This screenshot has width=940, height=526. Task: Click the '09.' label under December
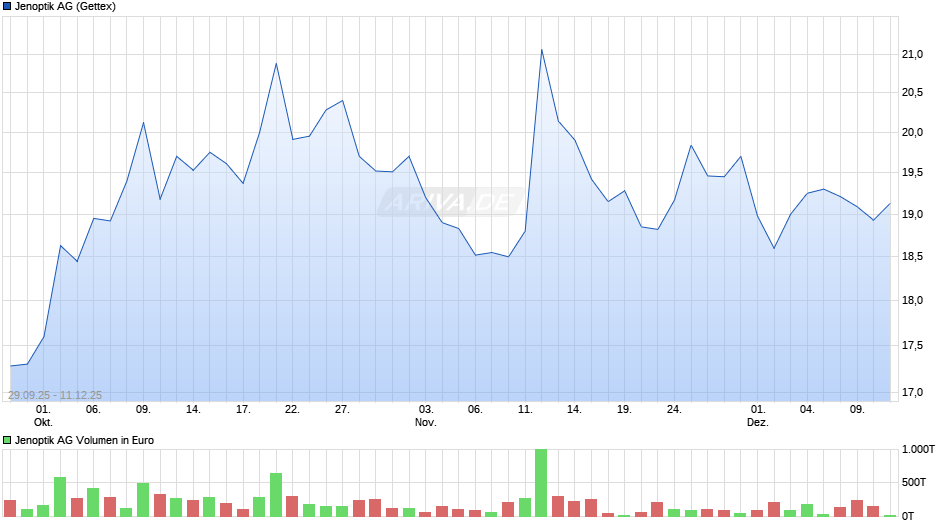click(x=857, y=409)
